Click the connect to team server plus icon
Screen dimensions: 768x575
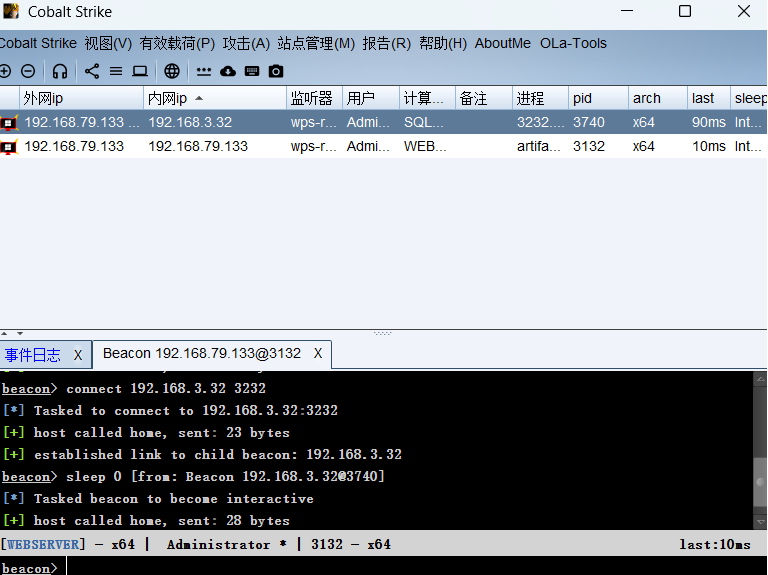(x=5, y=72)
